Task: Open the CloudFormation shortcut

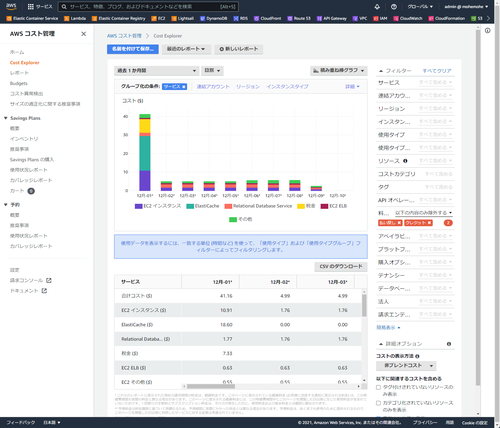Action: click(x=447, y=18)
